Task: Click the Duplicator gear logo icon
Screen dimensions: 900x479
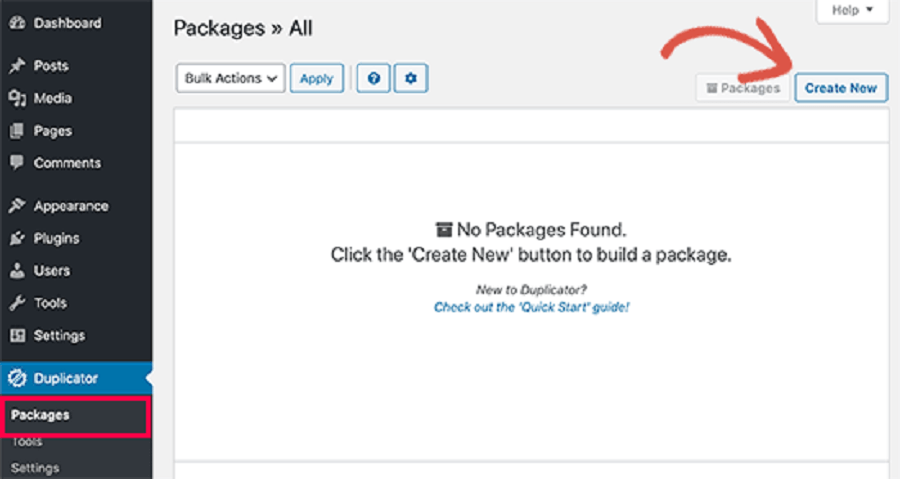Action: click(17, 378)
